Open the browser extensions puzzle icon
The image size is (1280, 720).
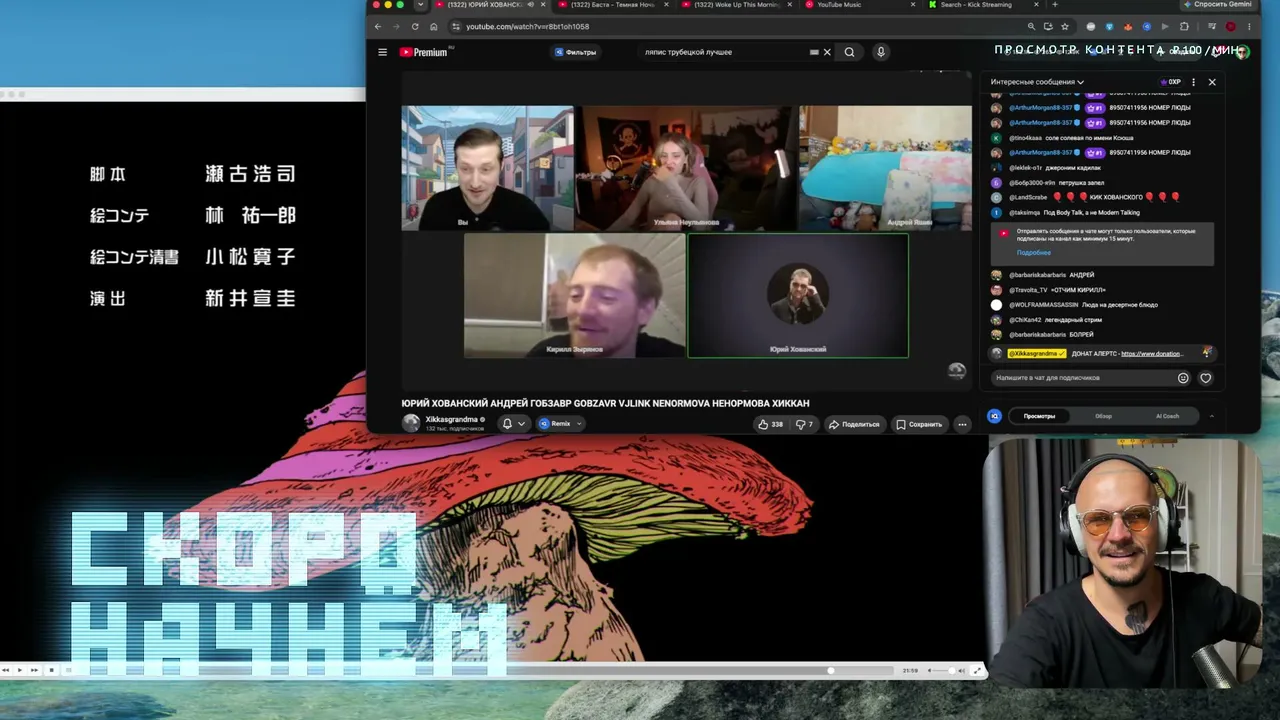(x=1184, y=27)
